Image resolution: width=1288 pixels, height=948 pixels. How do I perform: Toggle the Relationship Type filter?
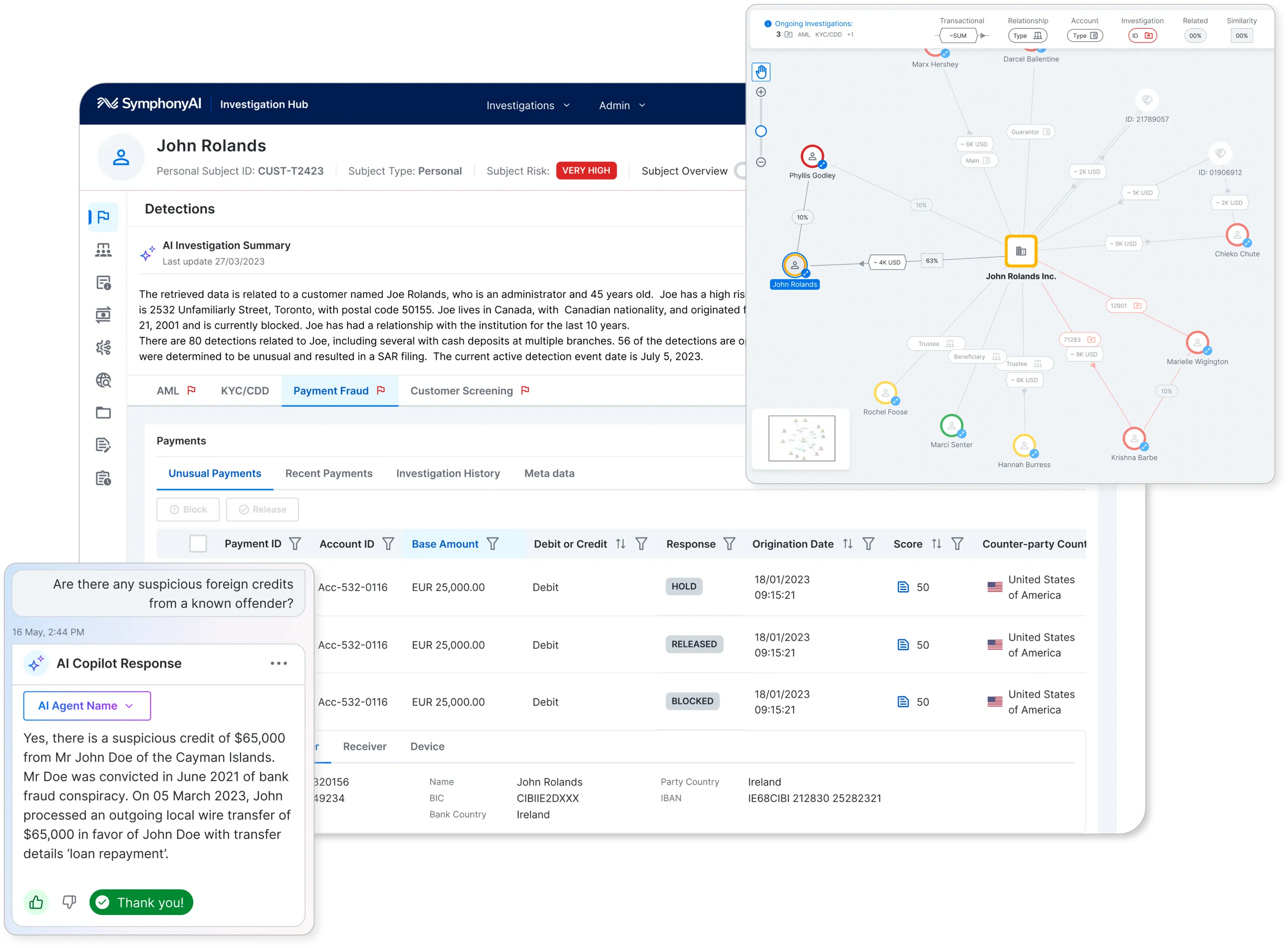click(1027, 36)
